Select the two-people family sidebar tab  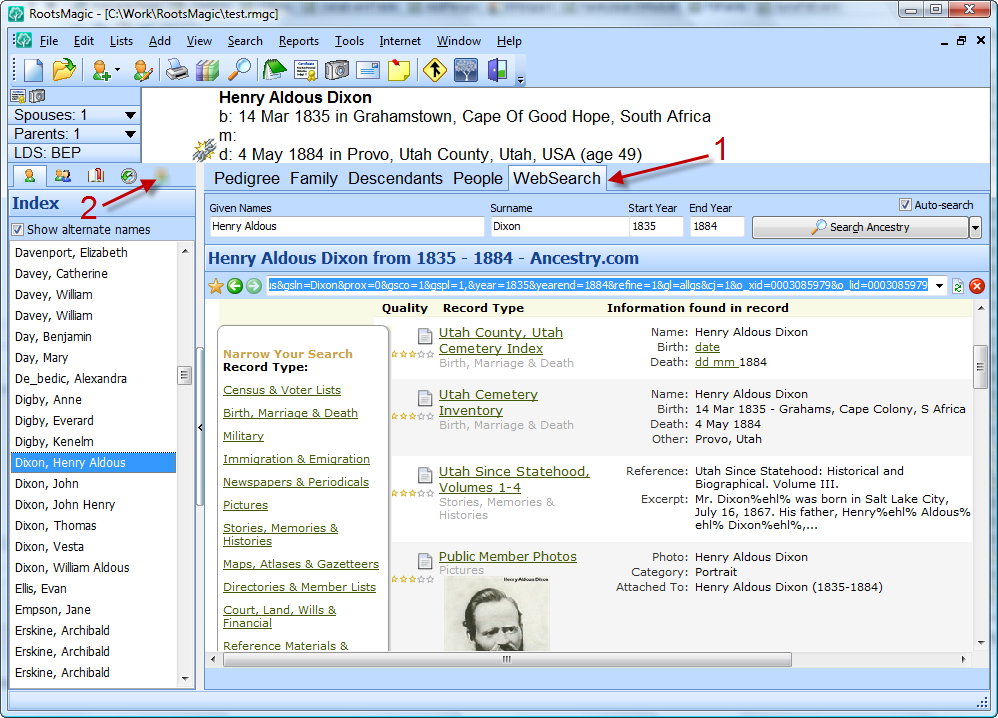(x=62, y=176)
